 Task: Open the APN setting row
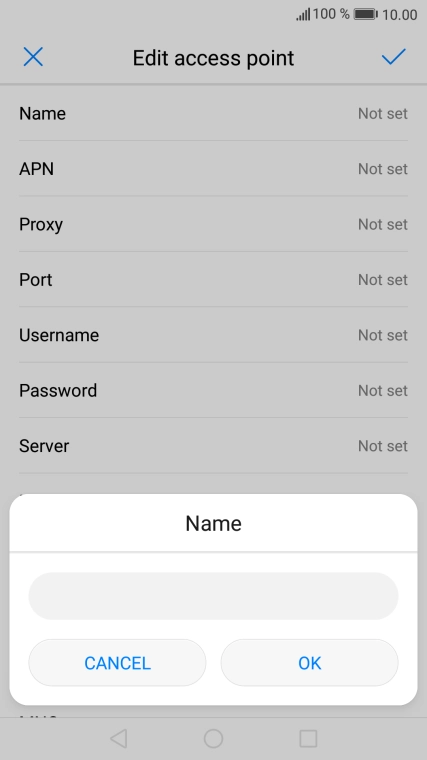tap(213, 169)
